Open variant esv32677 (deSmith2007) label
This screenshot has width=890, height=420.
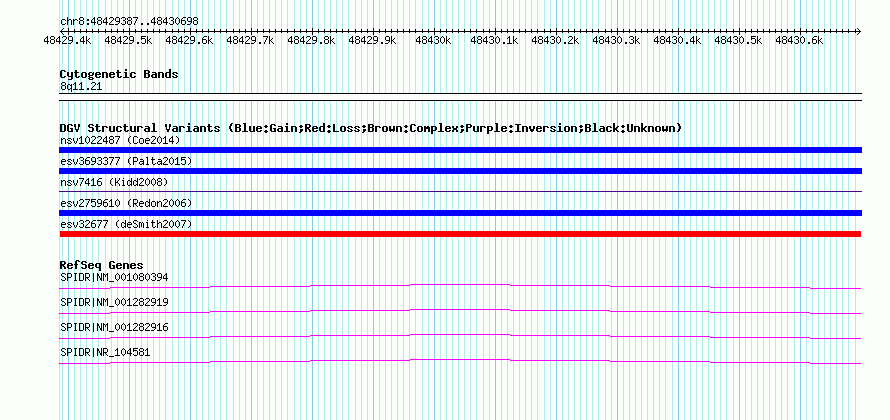pyautogui.click(x=126, y=224)
